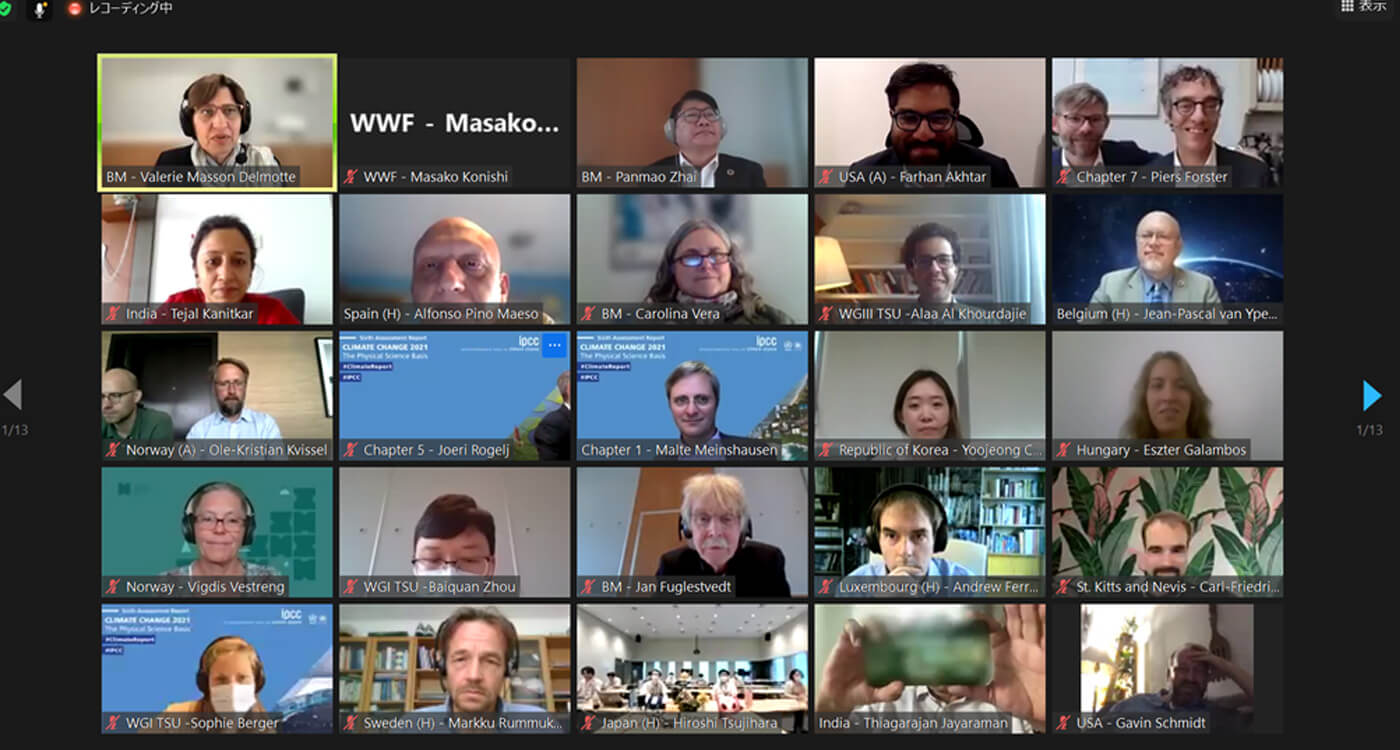Click the red recording indicator icon
Screen dimensions: 1400x750
(x=75, y=8)
